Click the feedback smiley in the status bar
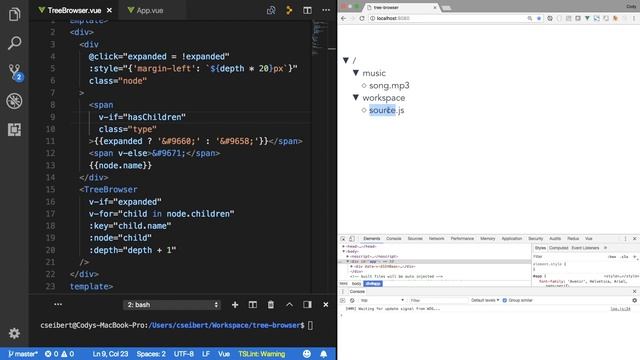This screenshot has height=360, width=640. 307,354
